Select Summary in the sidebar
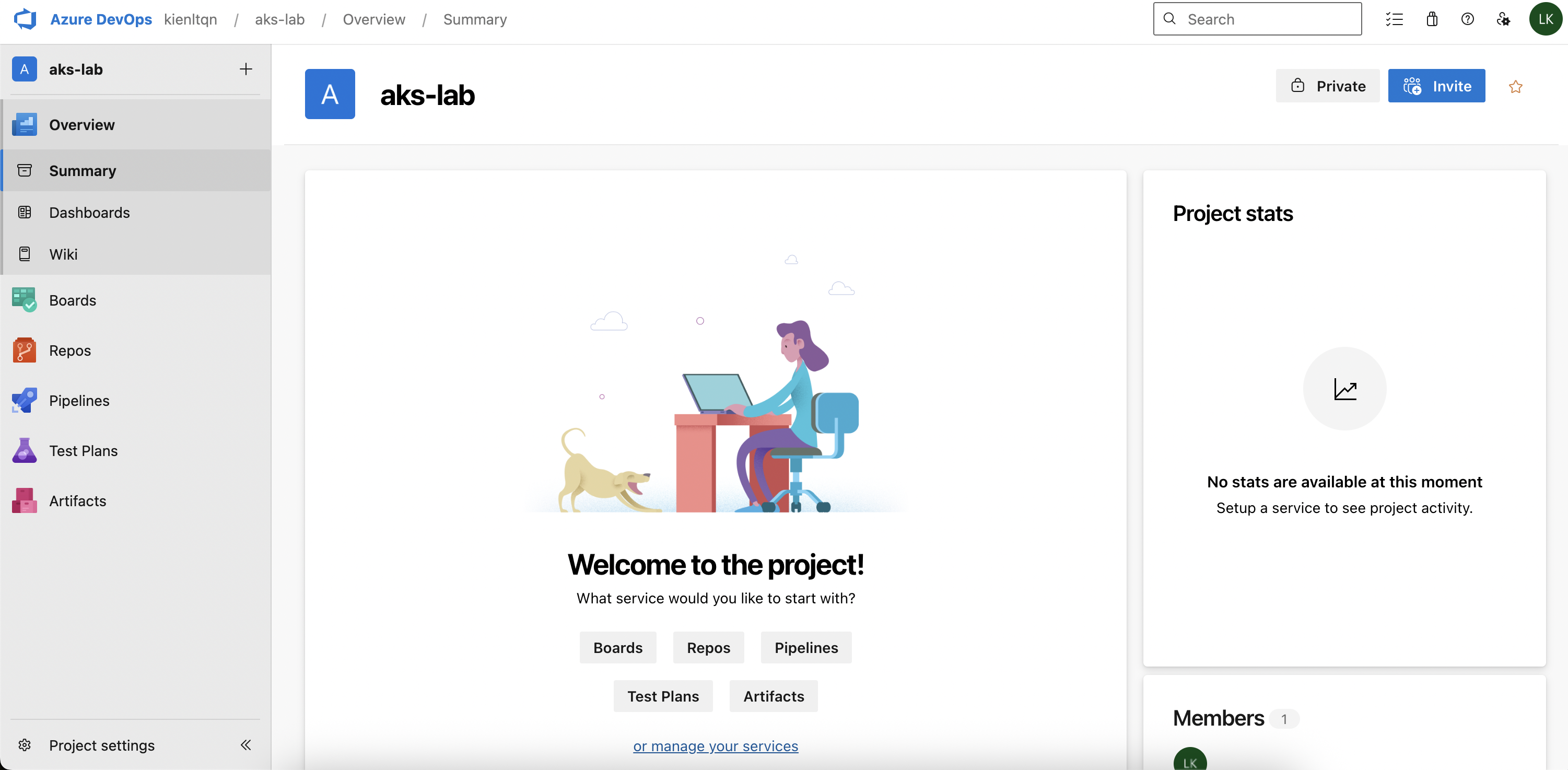Image resolution: width=1568 pixels, height=770 pixels. coord(136,170)
